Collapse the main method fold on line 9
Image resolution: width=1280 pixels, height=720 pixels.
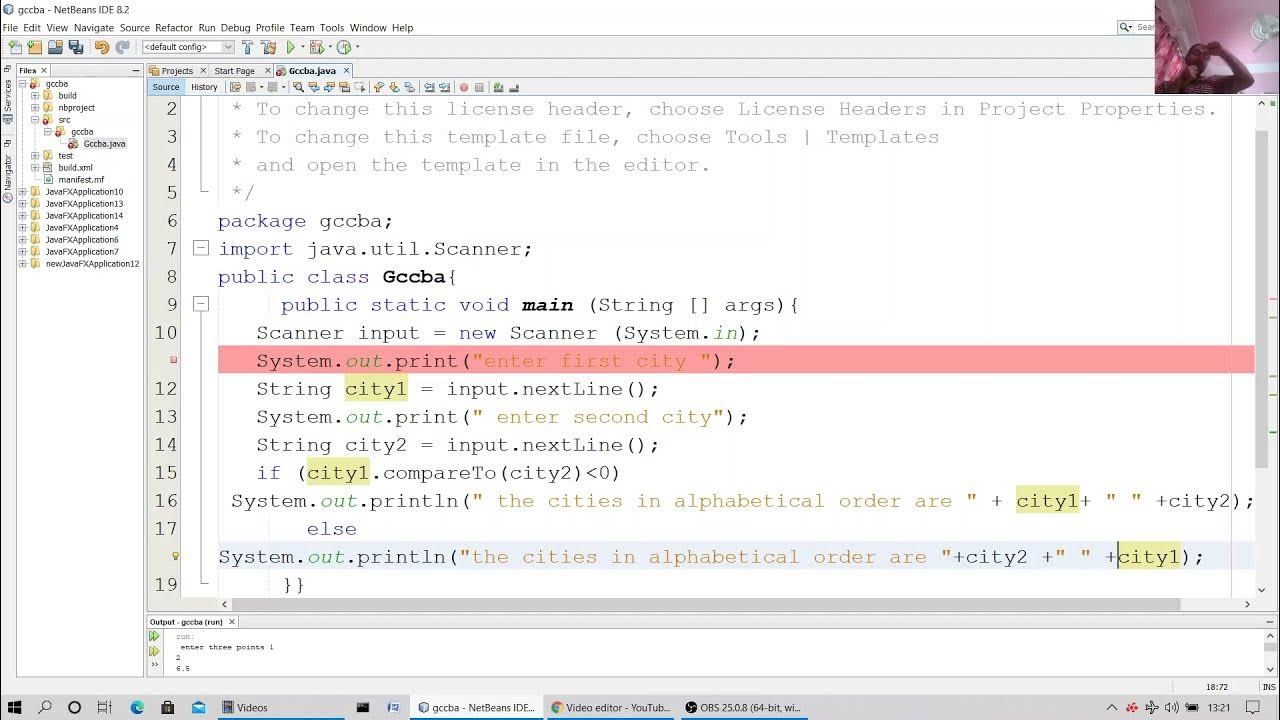pyautogui.click(x=201, y=304)
